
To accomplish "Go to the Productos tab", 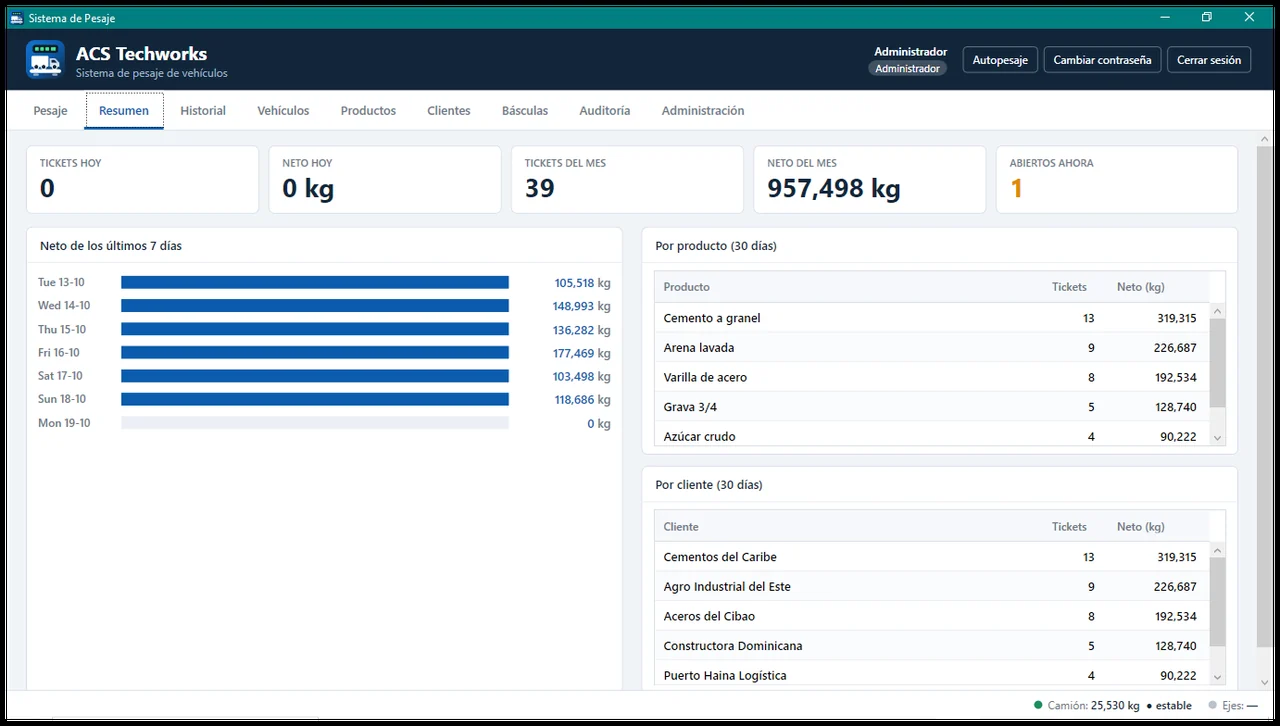I will pyautogui.click(x=368, y=111).
